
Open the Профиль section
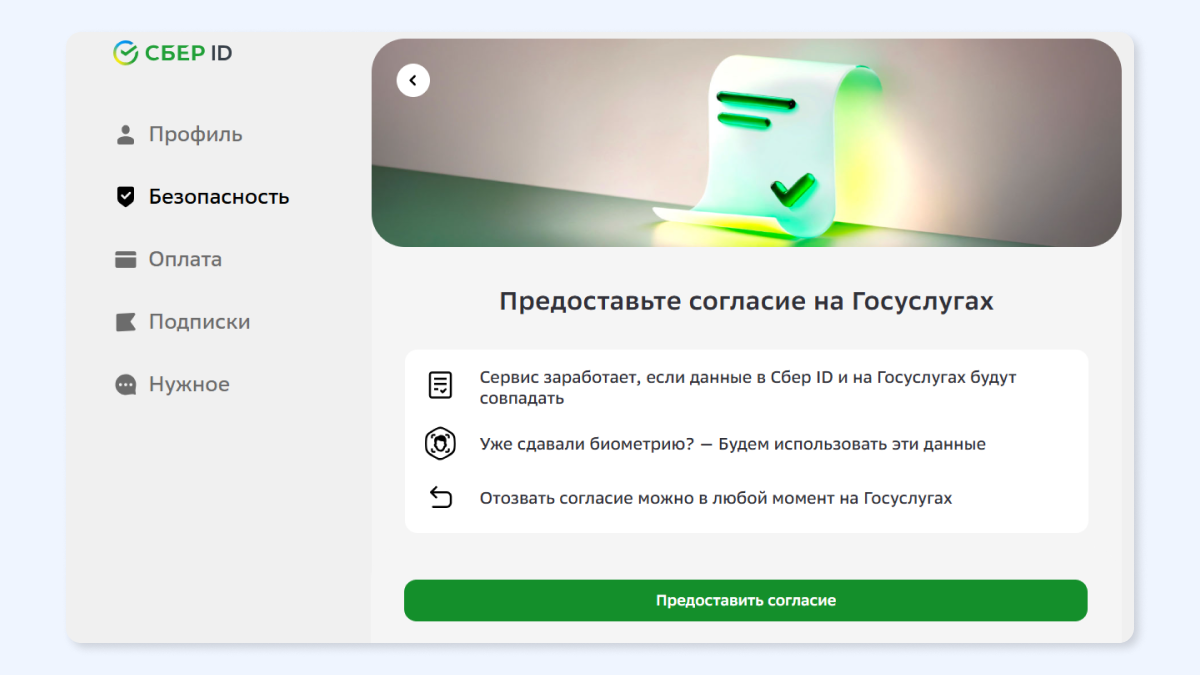179,135
